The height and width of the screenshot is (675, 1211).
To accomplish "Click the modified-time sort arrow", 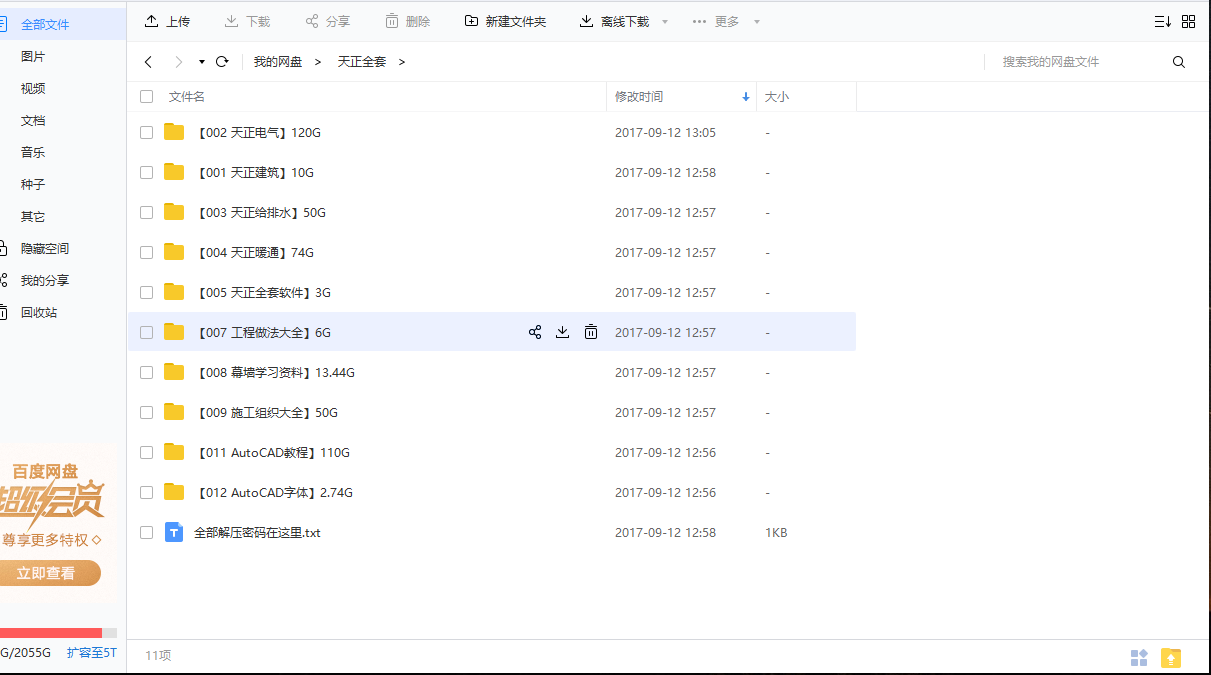I will click(x=745, y=97).
